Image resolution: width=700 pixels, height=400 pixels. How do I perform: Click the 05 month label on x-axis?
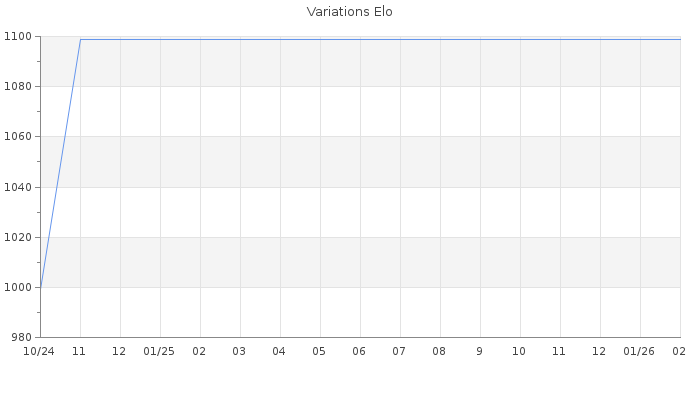[319, 352]
